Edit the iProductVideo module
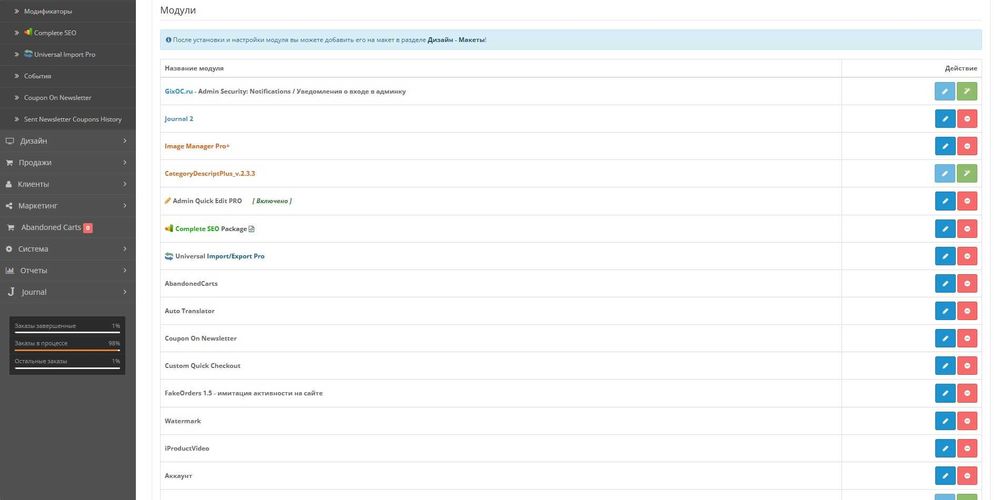This screenshot has width=1000, height=500. pos(945,448)
